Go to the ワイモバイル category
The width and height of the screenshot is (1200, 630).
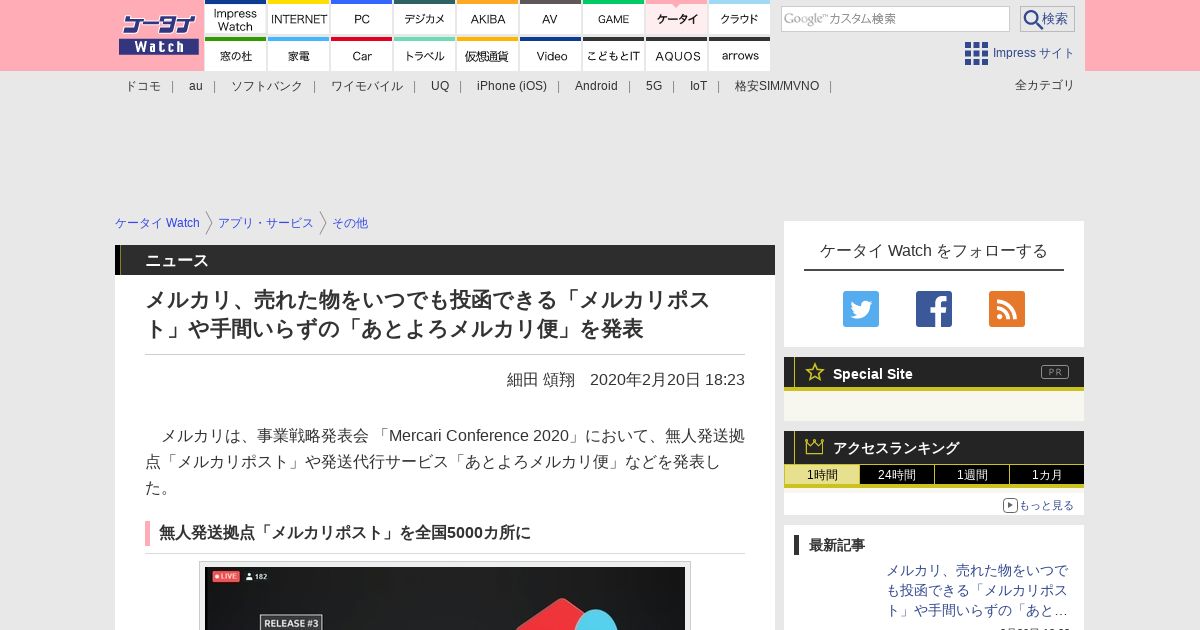367,86
